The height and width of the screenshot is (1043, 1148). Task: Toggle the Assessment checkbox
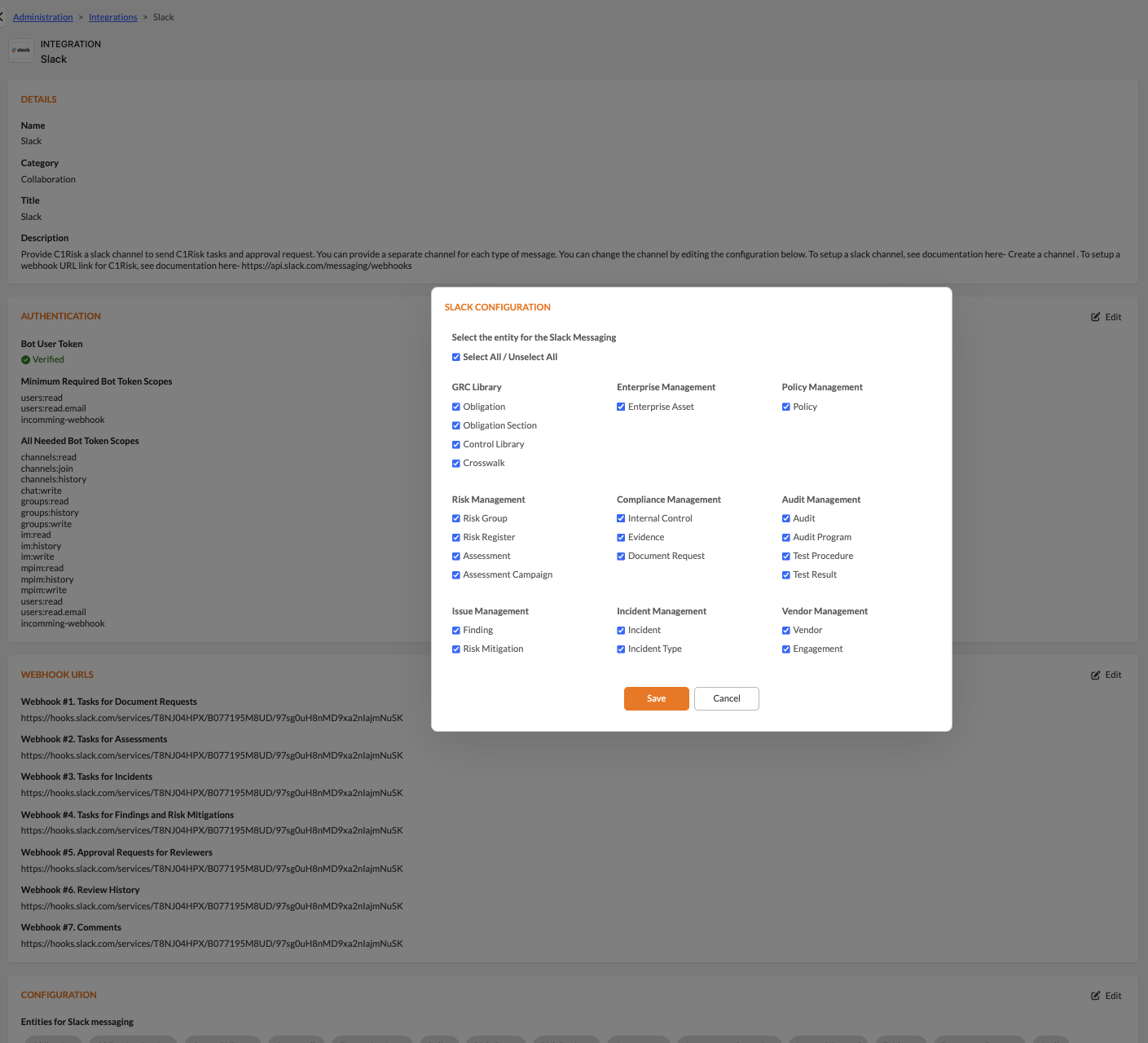click(x=456, y=556)
